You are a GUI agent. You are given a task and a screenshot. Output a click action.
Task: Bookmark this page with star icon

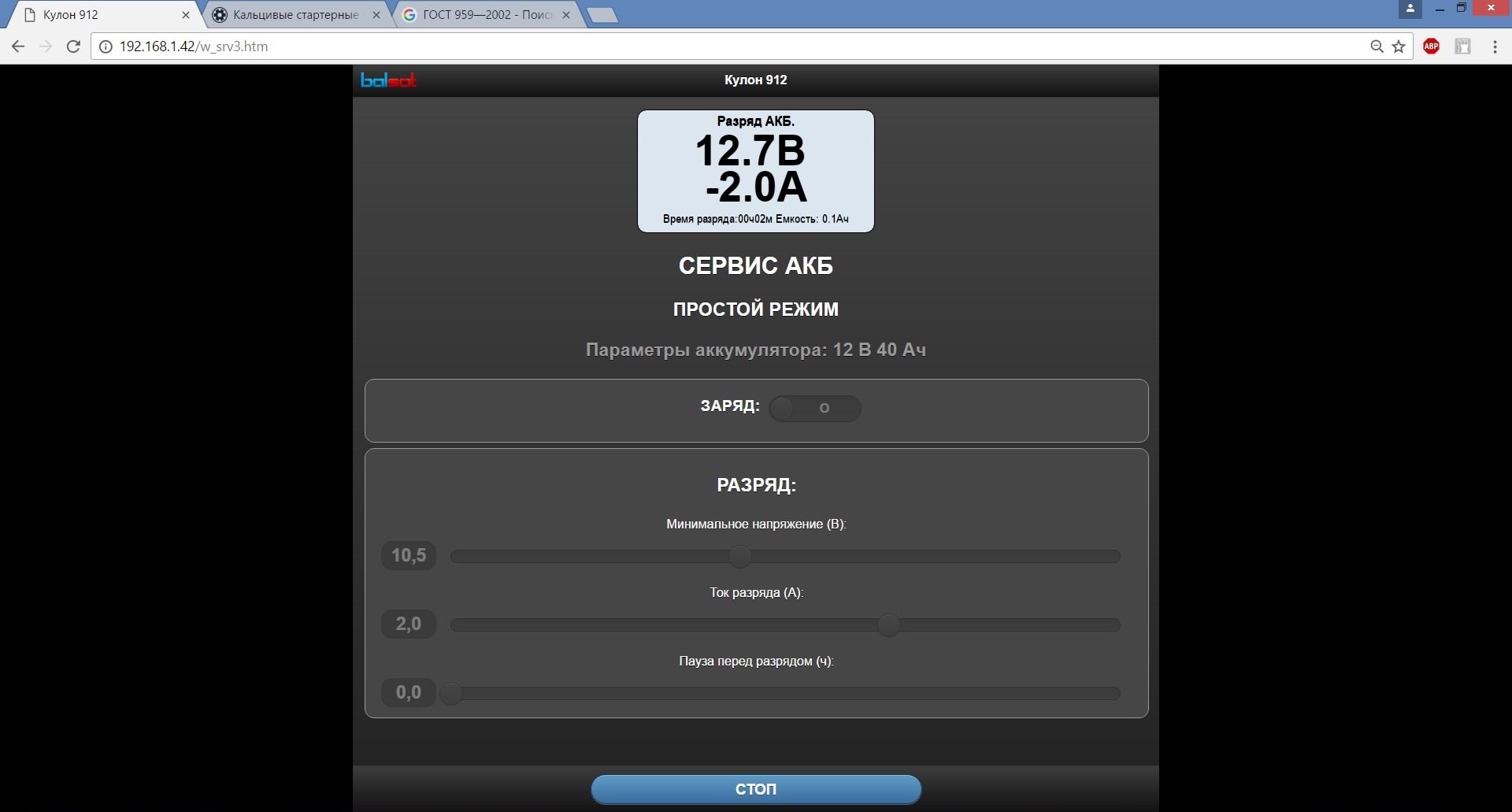click(x=1399, y=46)
